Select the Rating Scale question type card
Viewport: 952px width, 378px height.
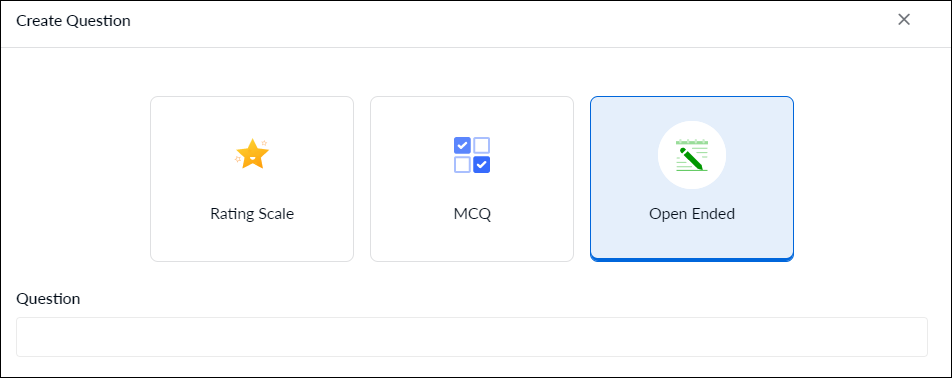(x=252, y=179)
